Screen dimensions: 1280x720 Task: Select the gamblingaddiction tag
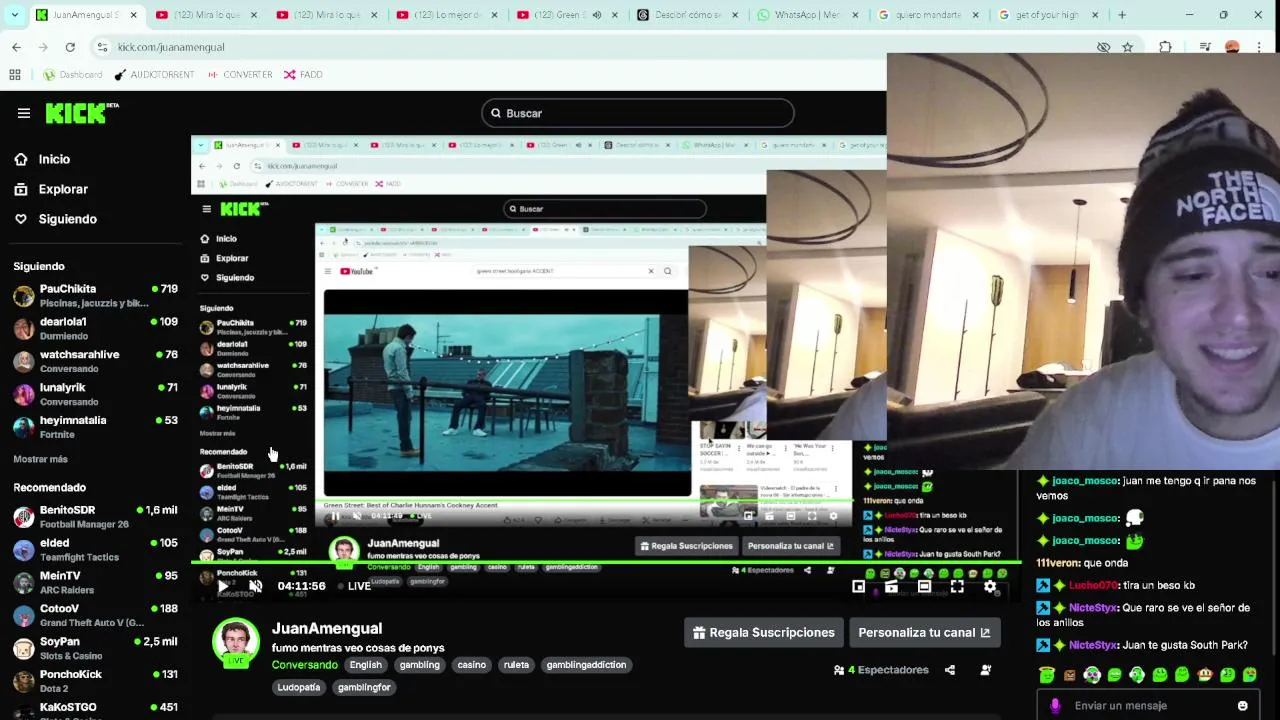(586, 665)
